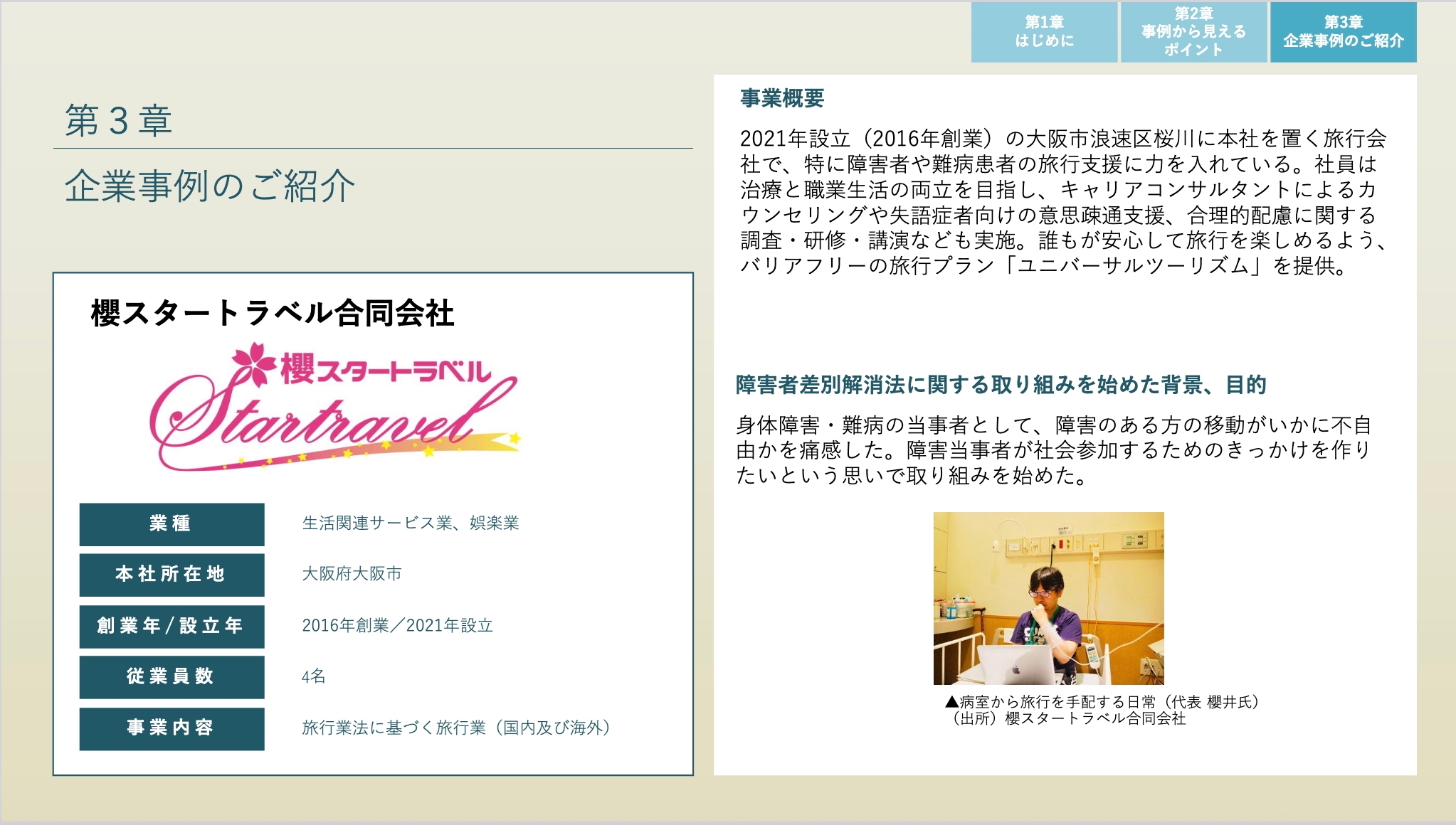
Task: Select the active 第3章 企業事例のご紹介 tab
Action: 1342,31
